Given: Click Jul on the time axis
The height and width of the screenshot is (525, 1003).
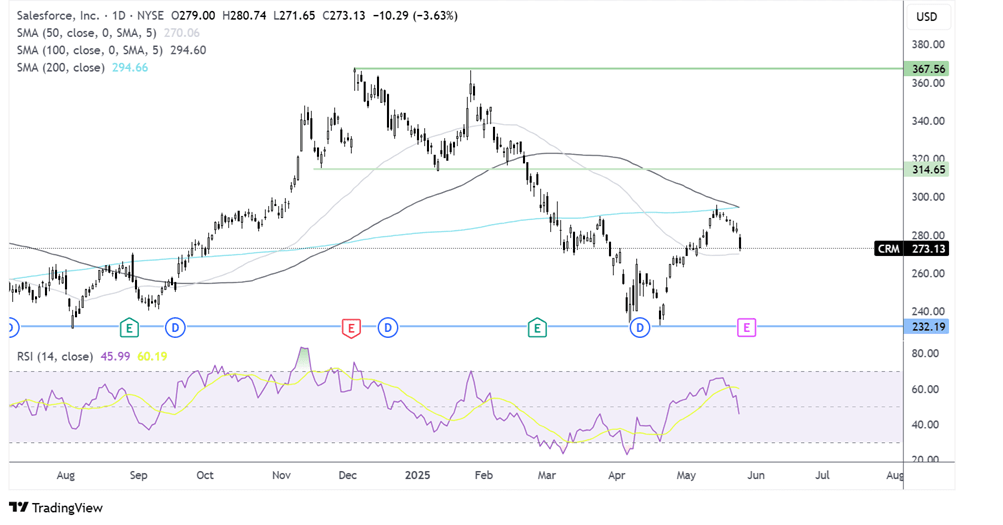Looking at the screenshot, I should tap(823, 475).
